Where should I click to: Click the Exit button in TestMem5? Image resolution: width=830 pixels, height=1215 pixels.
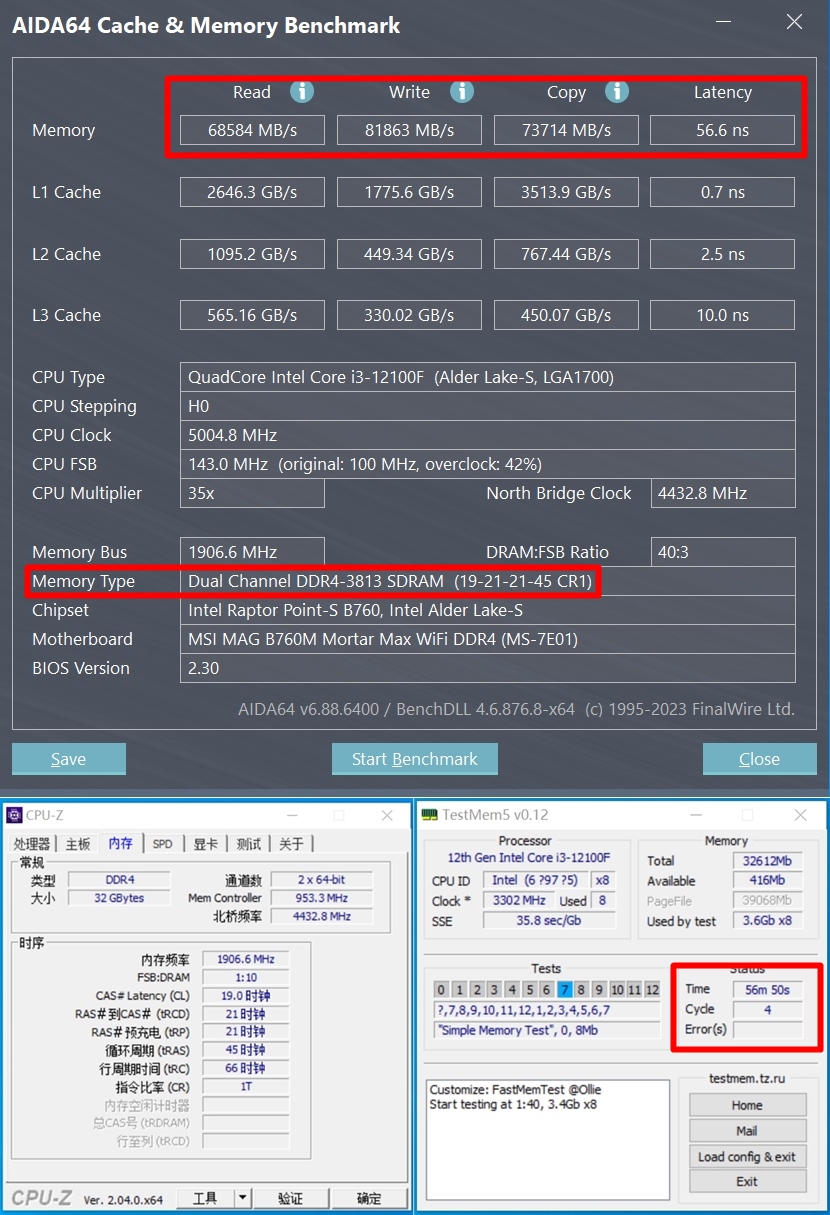pyautogui.click(x=747, y=1182)
